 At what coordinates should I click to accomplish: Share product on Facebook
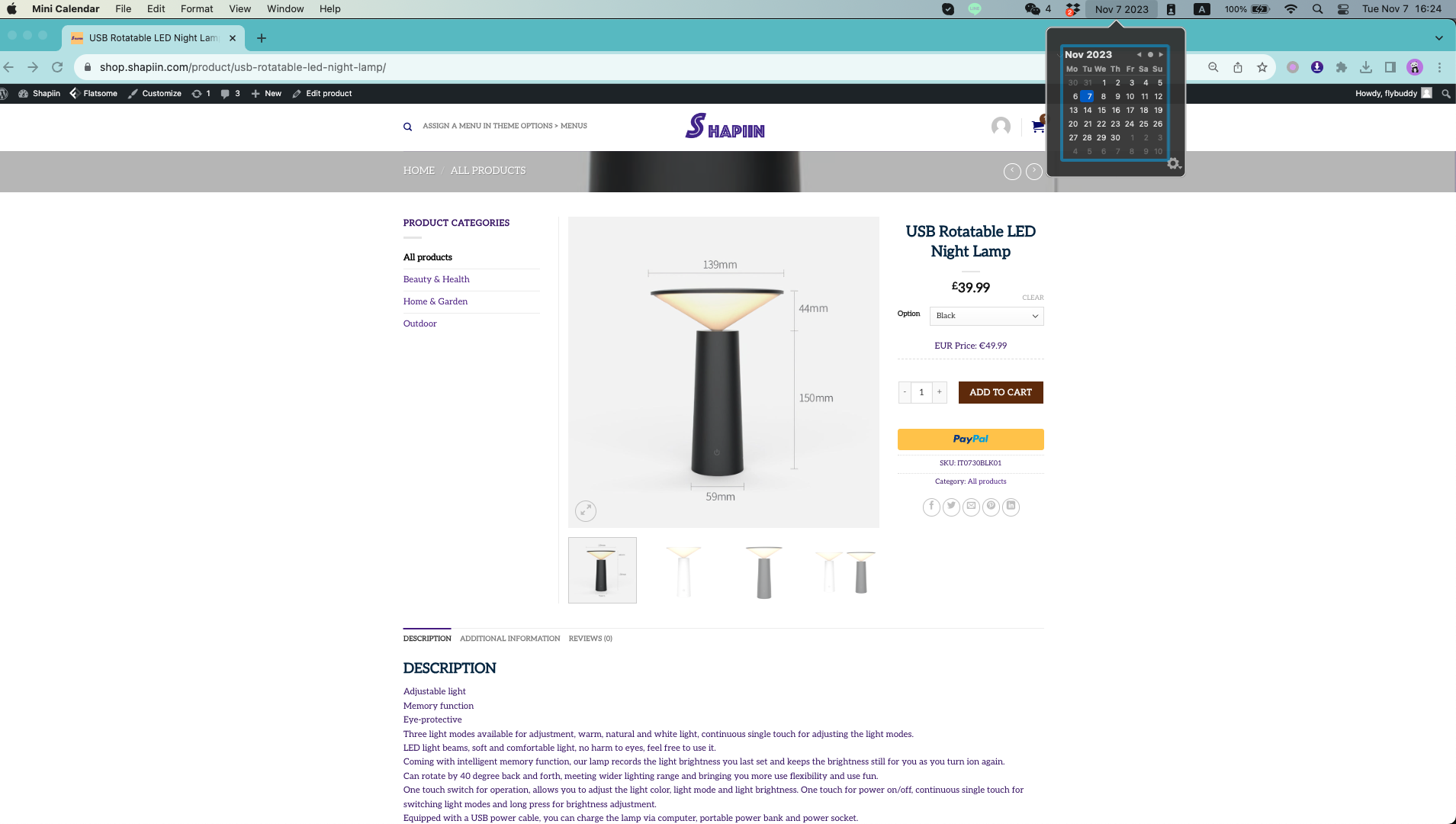coord(931,507)
